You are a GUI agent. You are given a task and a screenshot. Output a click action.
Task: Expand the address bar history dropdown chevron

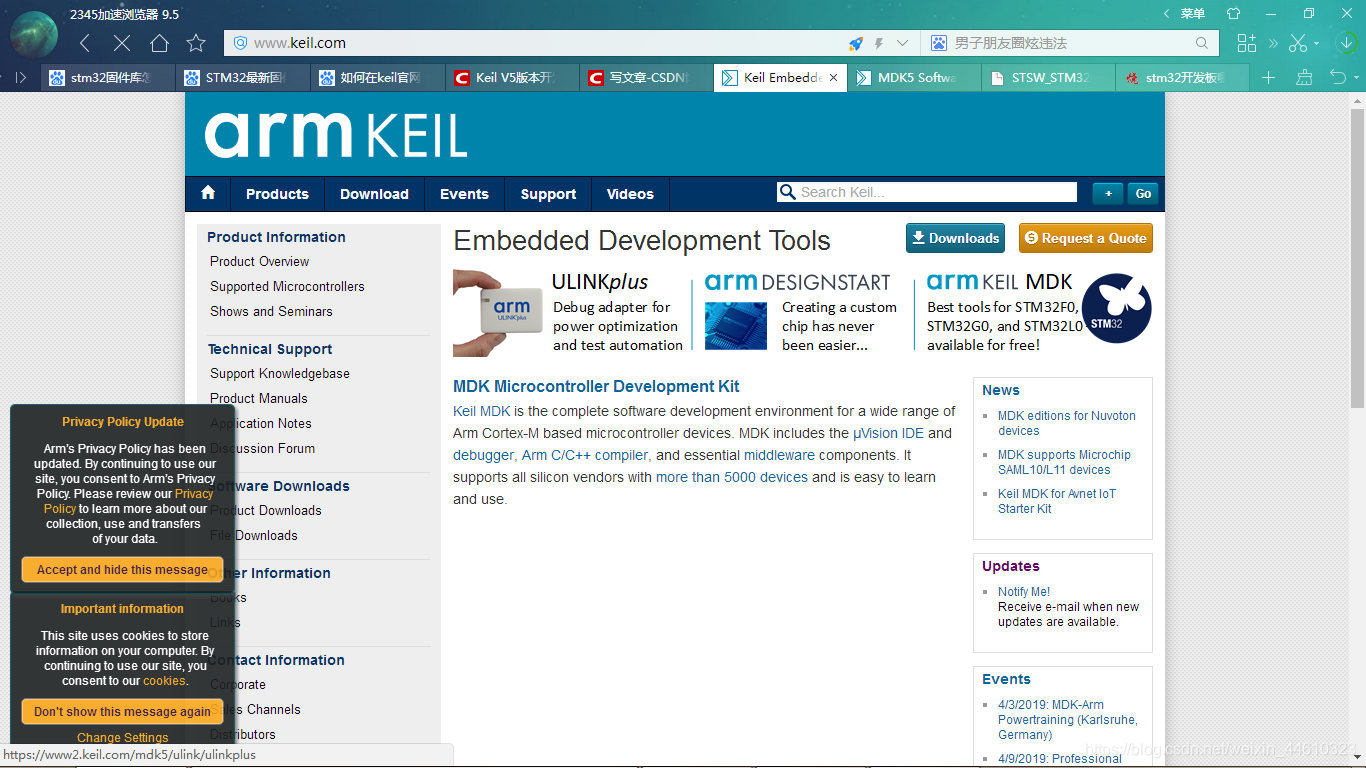(903, 43)
